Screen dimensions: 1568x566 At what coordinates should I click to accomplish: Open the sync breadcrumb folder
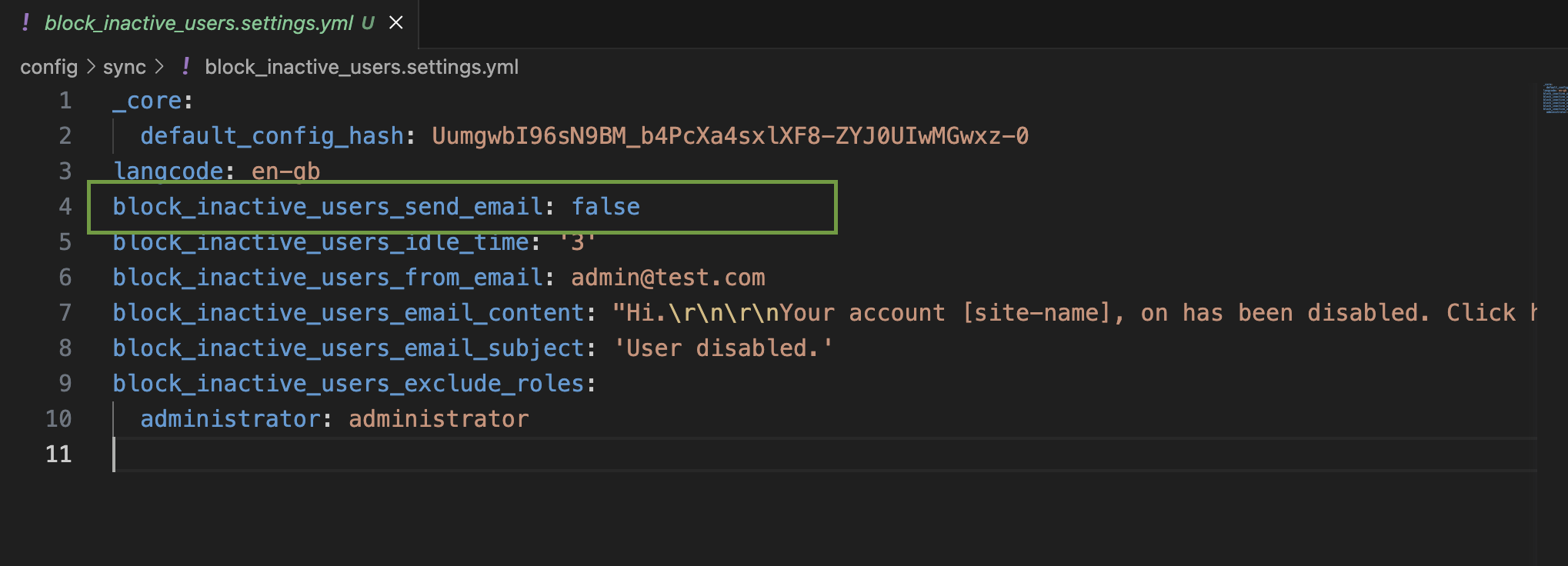125,67
